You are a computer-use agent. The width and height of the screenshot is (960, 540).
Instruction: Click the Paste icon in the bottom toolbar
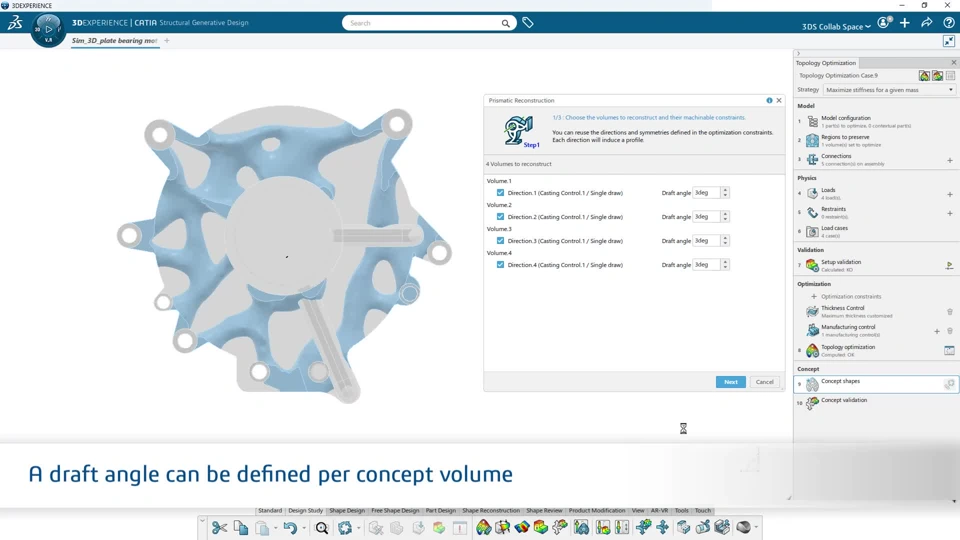tap(262, 528)
